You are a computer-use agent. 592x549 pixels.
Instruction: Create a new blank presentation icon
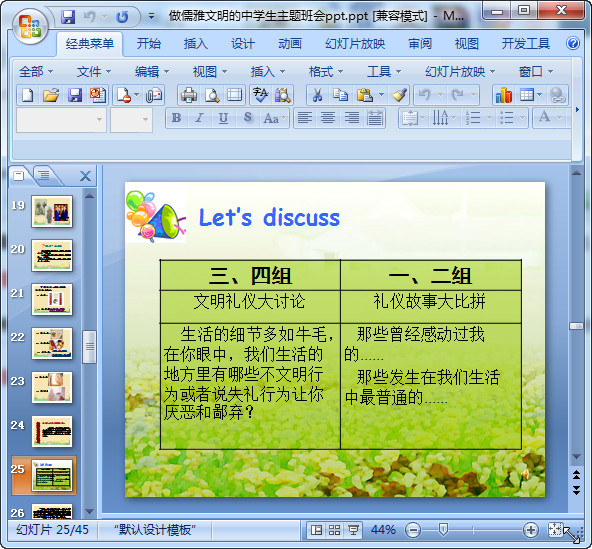point(28,95)
